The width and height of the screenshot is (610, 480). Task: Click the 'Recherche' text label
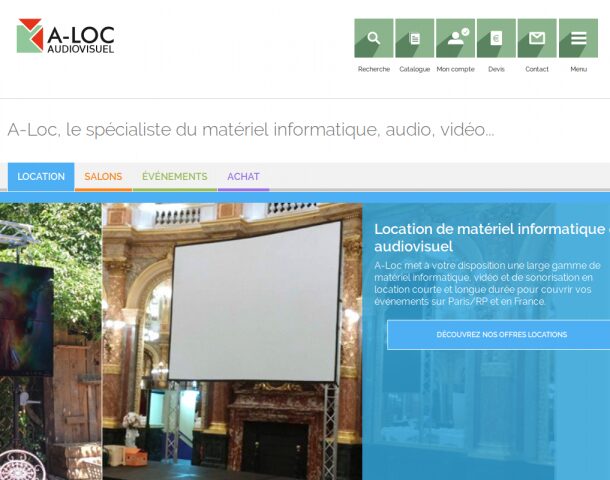click(x=373, y=69)
